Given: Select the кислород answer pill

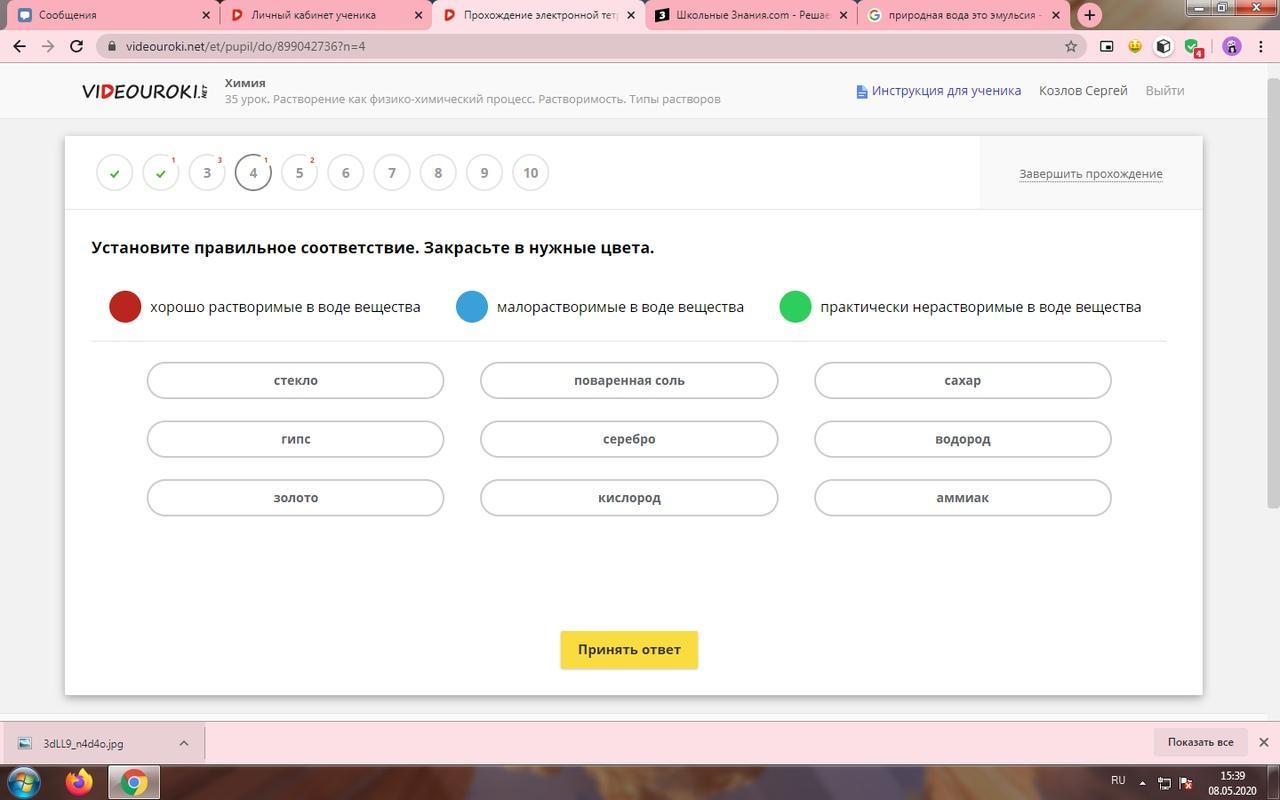Looking at the screenshot, I should click(x=629, y=498).
